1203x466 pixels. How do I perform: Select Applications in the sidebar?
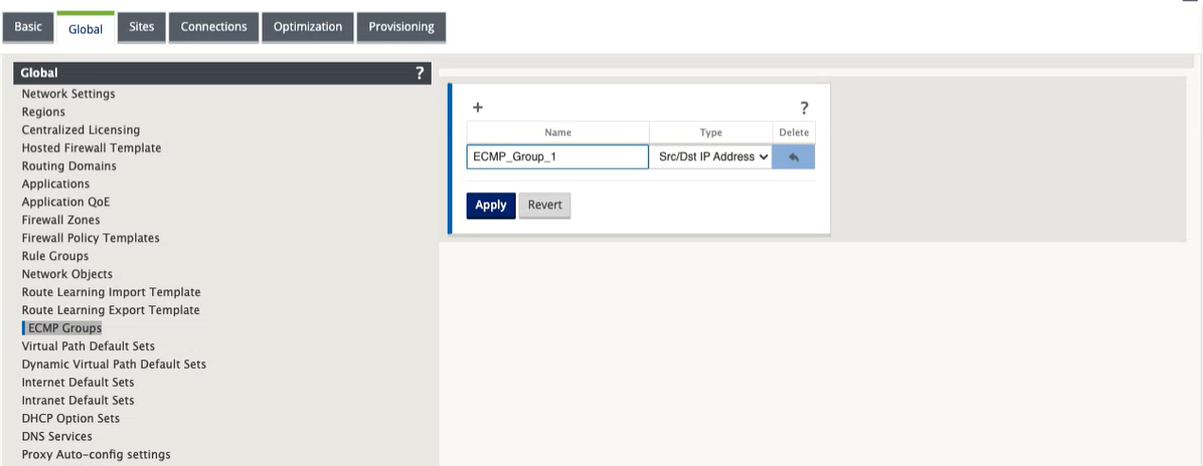(55, 184)
